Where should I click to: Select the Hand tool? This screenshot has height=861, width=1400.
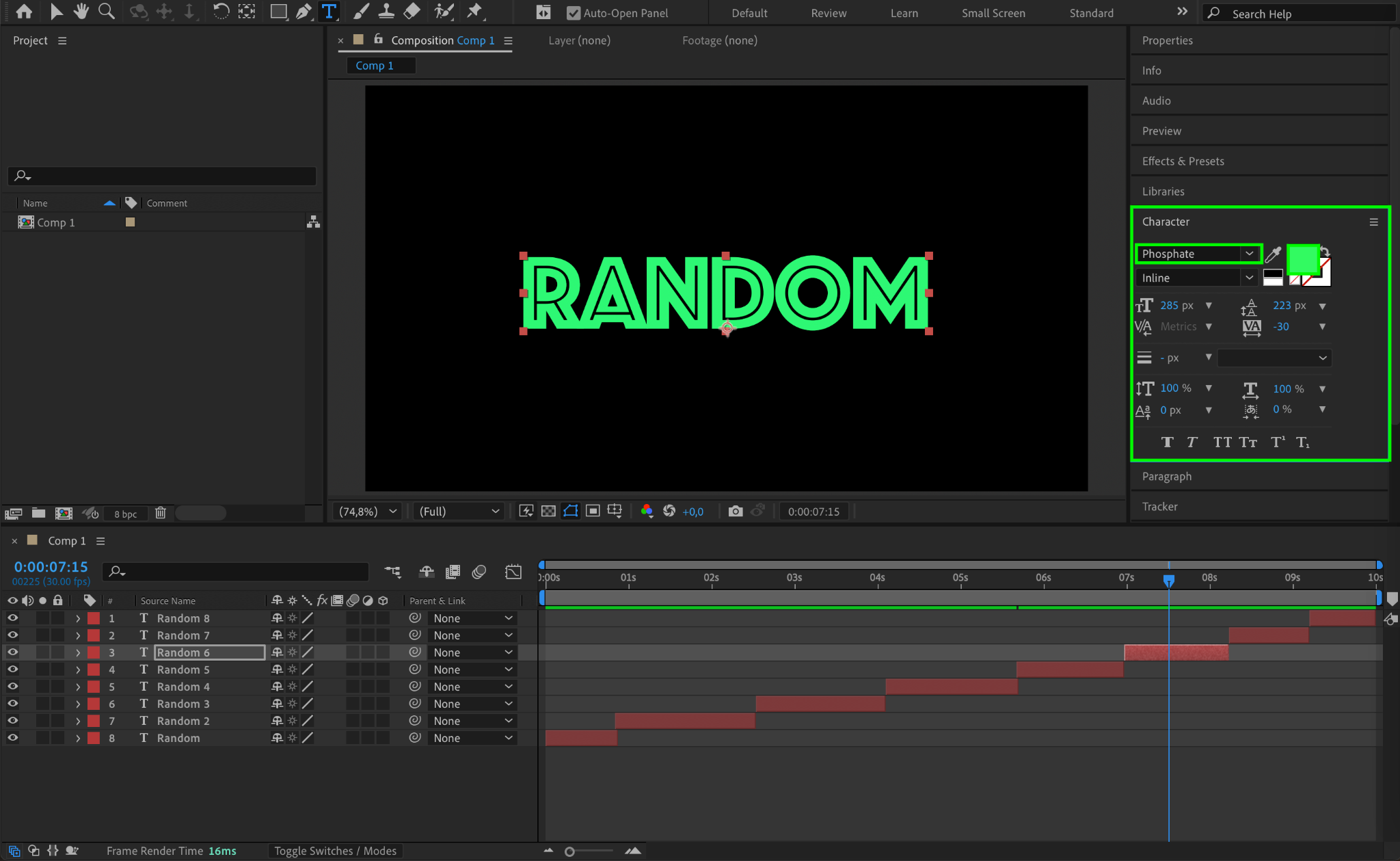(x=81, y=12)
